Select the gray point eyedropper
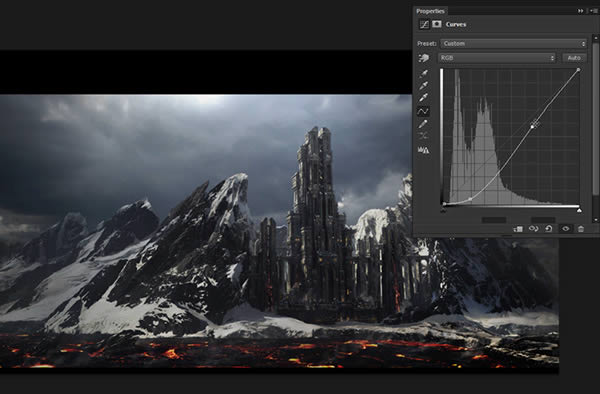The image size is (600, 394). click(424, 86)
